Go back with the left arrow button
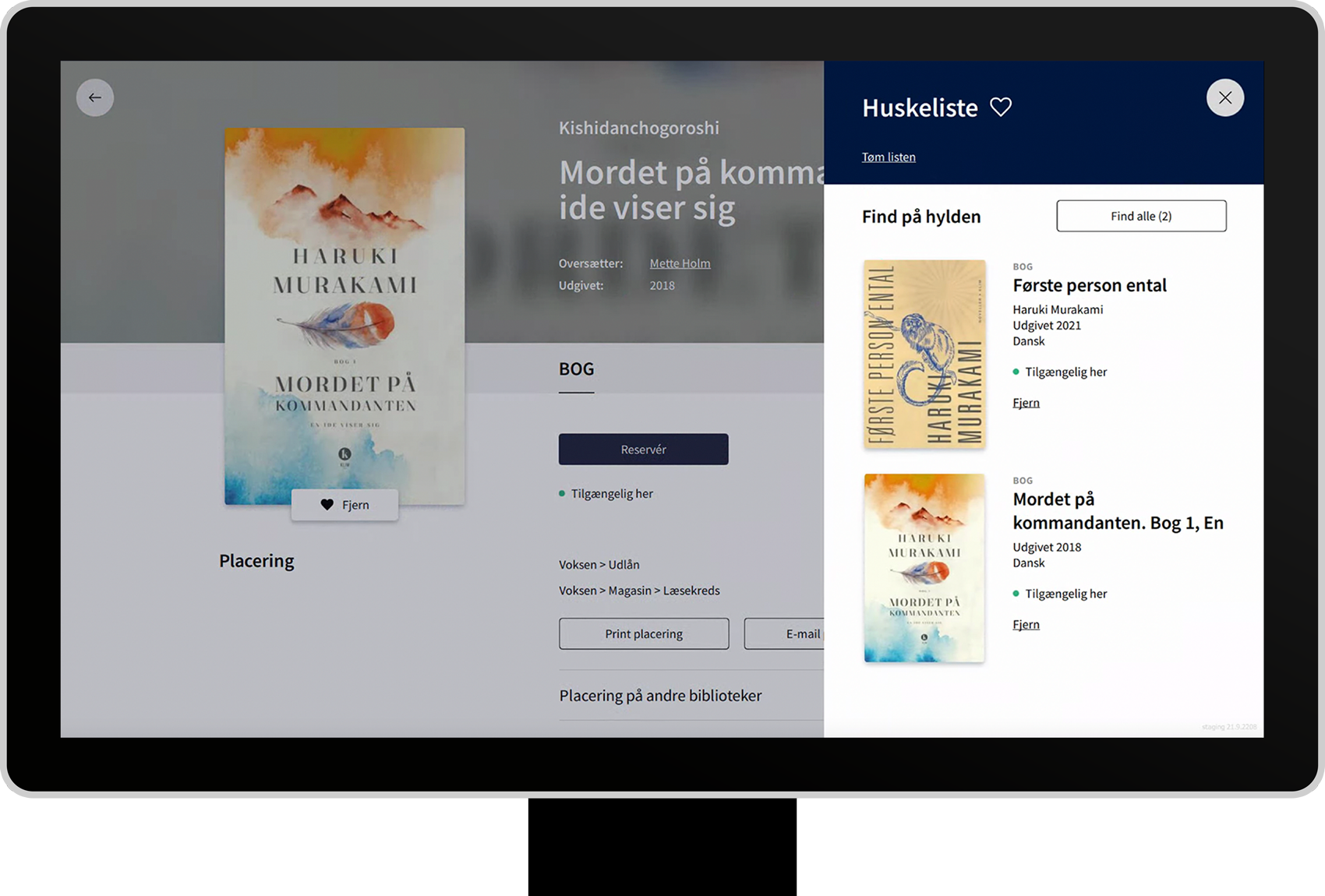This screenshot has width=1325, height=896. [95, 97]
